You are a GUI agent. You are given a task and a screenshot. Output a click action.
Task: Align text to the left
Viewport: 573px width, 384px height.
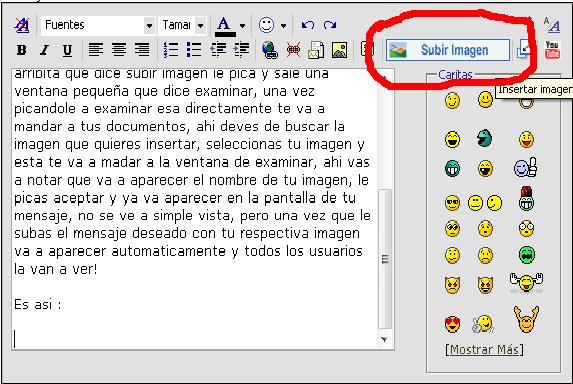96,50
